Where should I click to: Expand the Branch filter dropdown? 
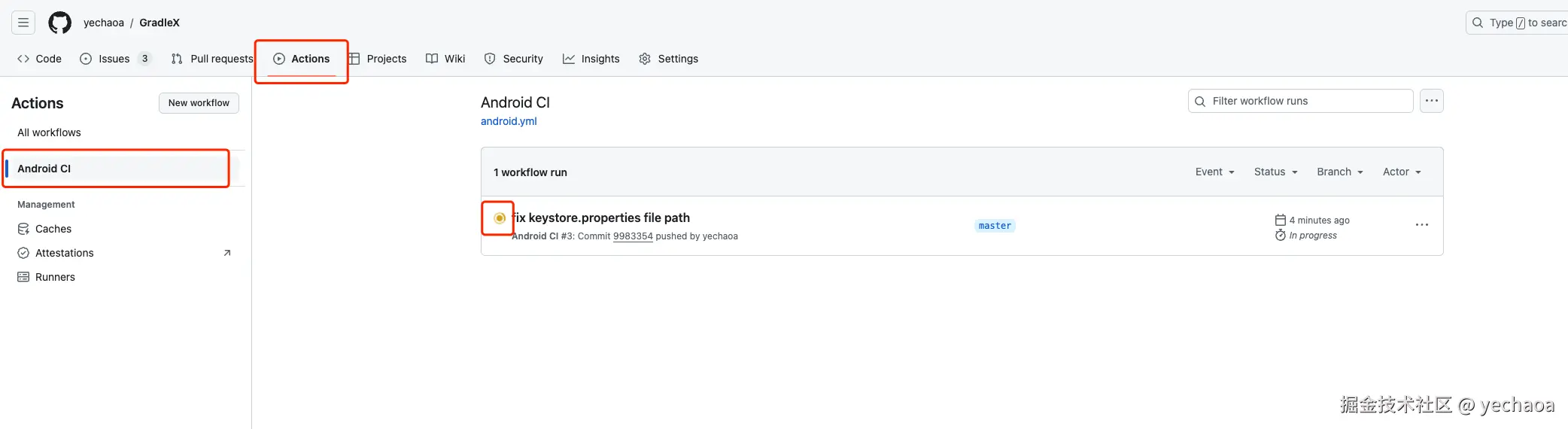coord(1339,172)
